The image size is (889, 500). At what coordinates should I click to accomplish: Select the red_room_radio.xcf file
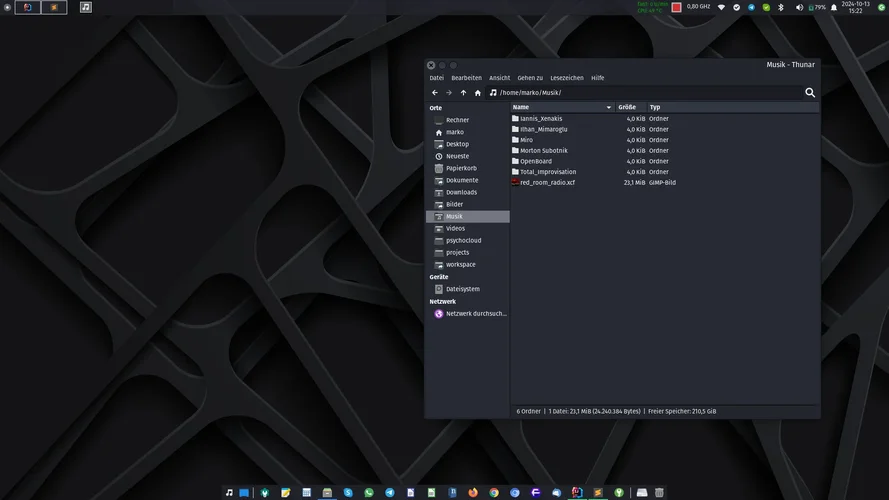click(547, 183)
